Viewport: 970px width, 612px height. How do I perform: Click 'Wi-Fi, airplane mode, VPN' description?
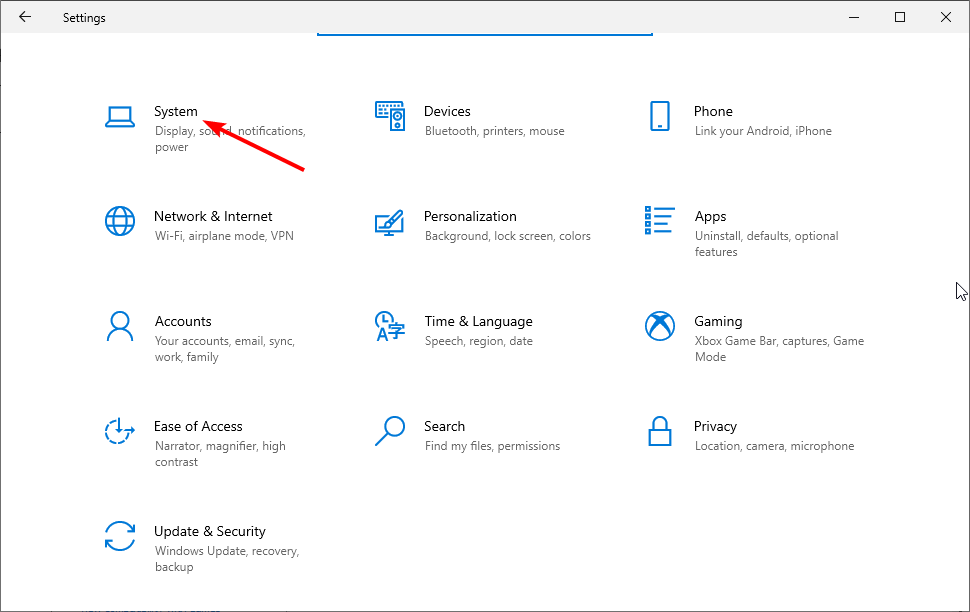coord(224,236)
